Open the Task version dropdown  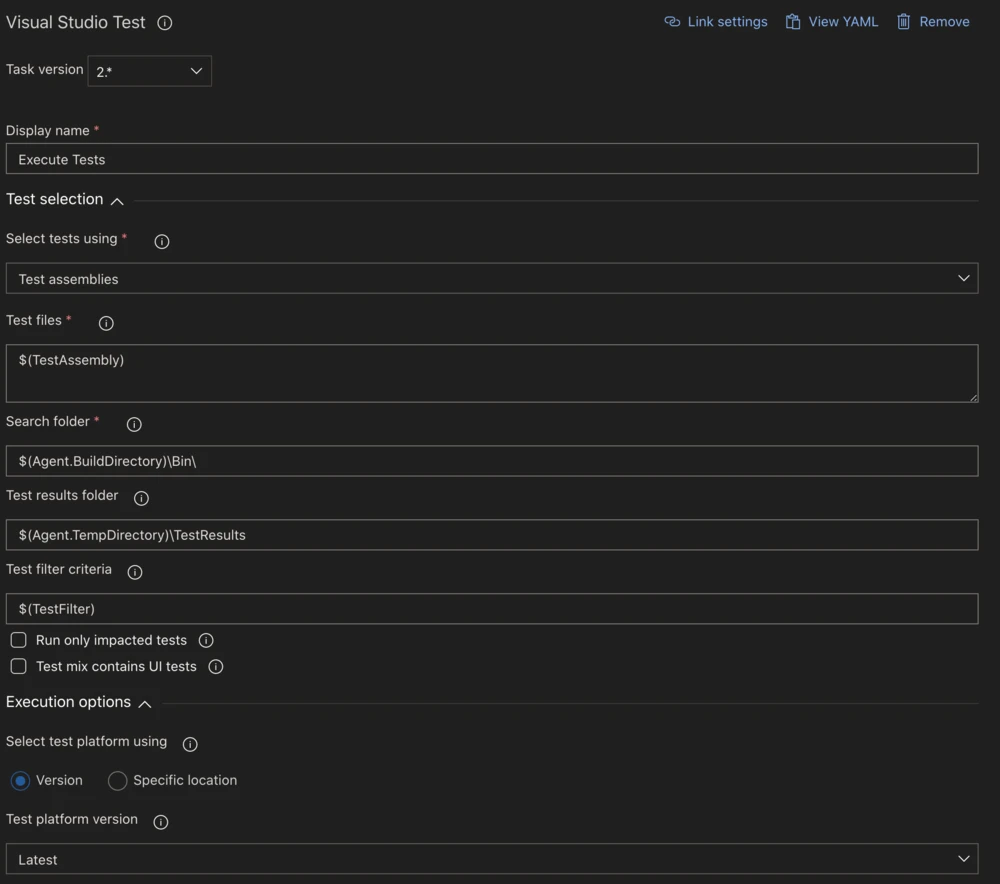pos(149,71)
